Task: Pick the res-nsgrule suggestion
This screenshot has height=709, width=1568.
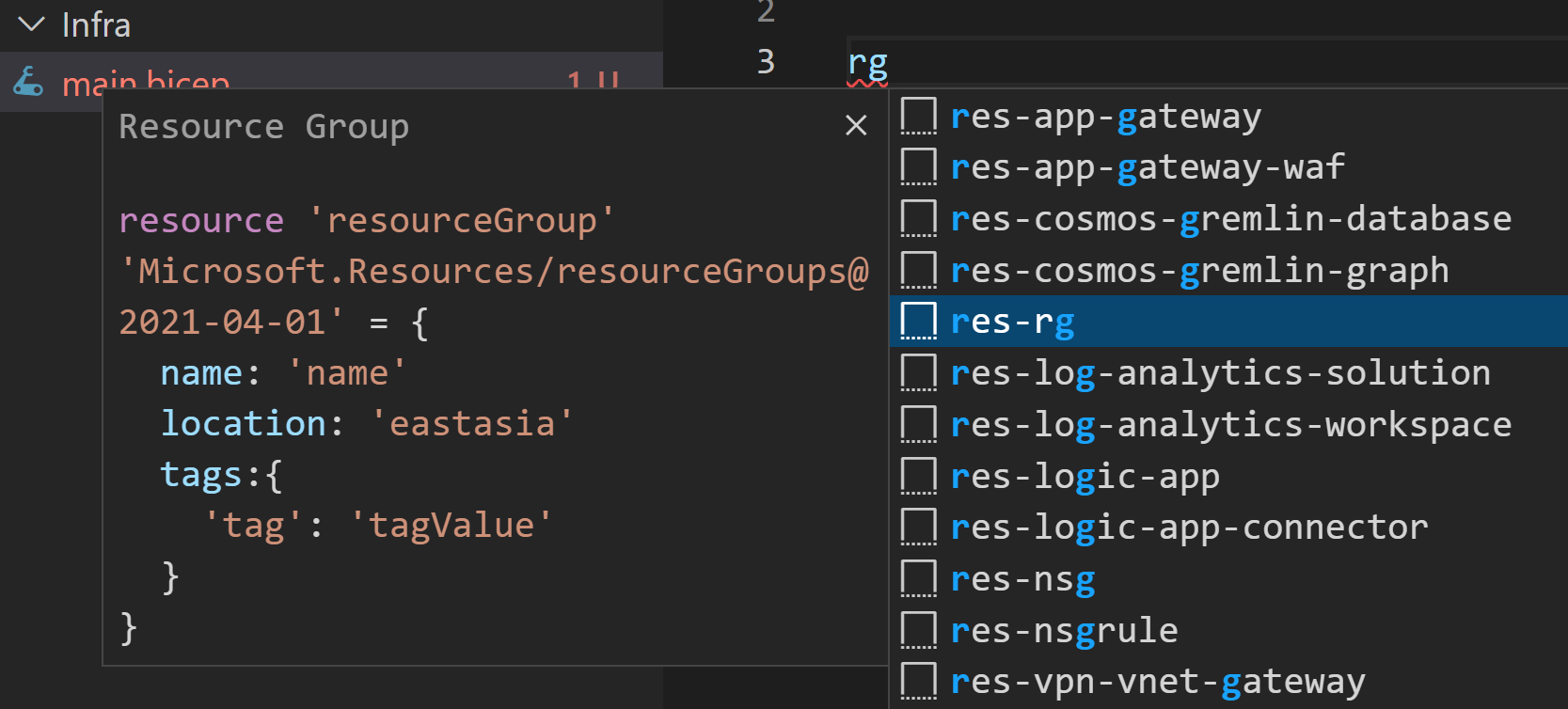Action: pyautogui.click(x=1064, y=630)
